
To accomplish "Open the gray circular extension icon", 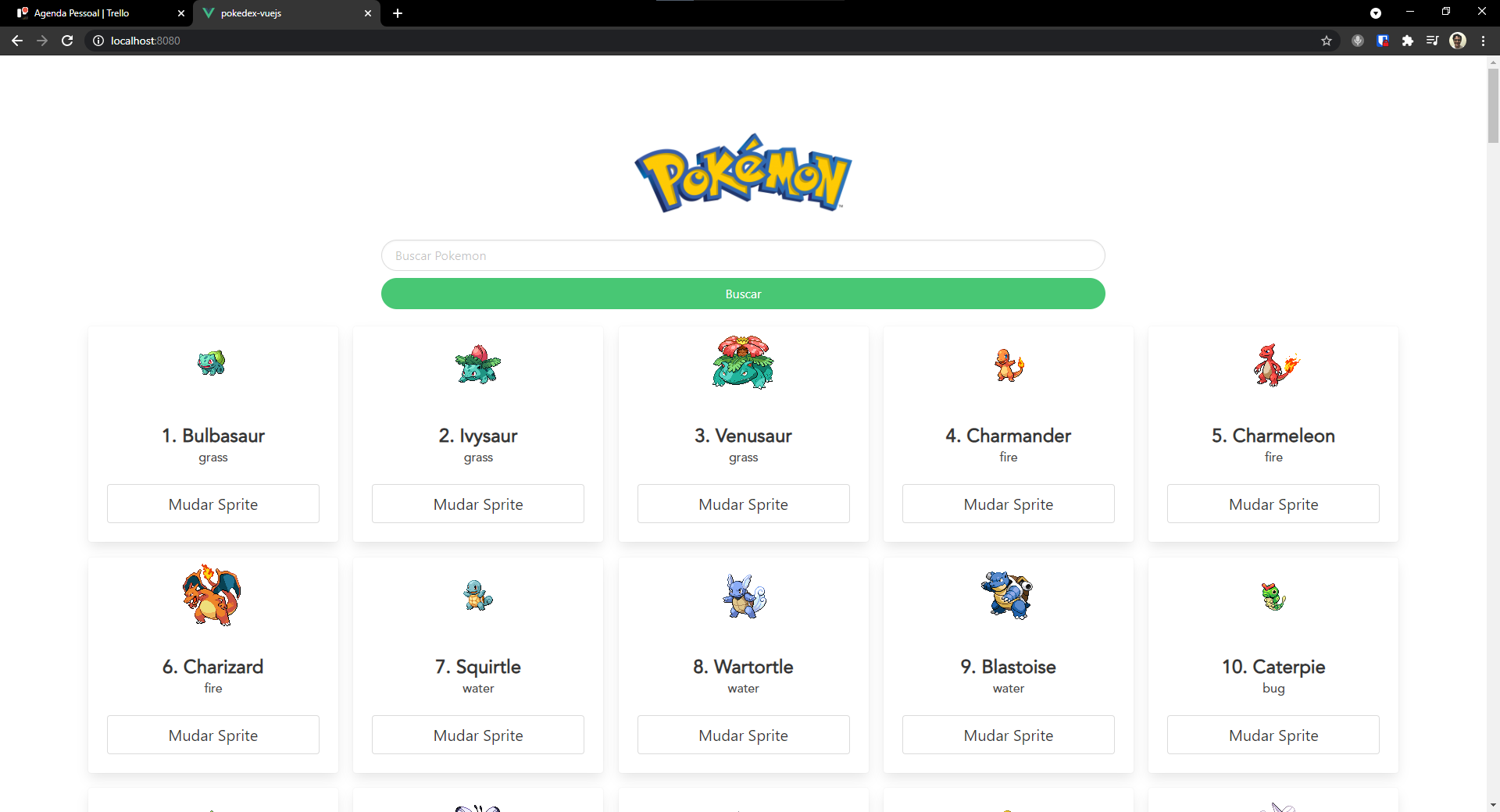I will click(1358, 41).
